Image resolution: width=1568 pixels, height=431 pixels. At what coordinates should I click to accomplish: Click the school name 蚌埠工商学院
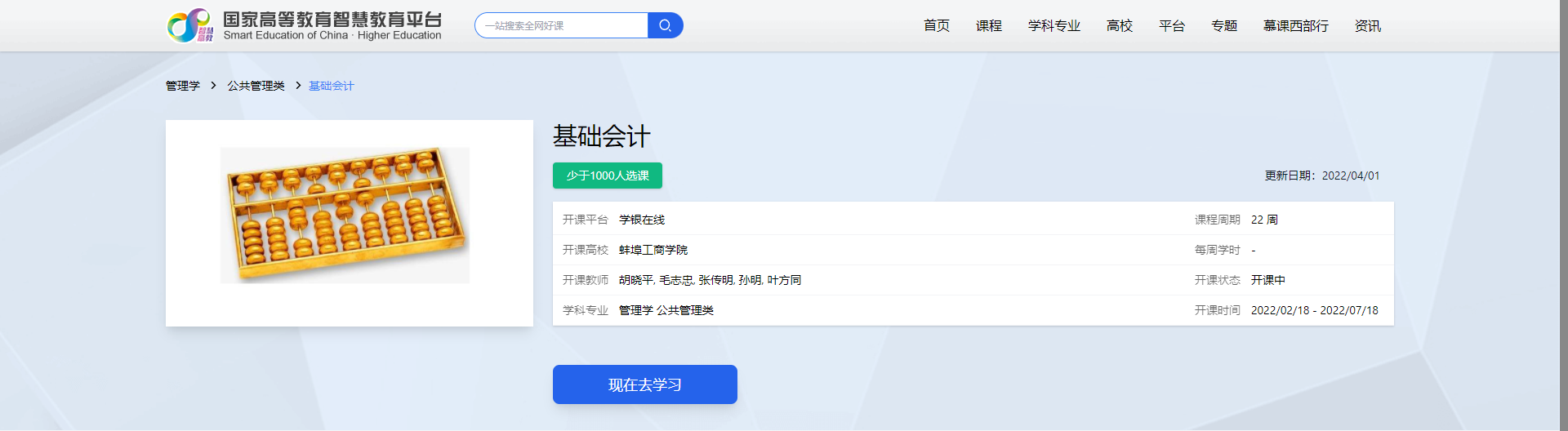653,250
